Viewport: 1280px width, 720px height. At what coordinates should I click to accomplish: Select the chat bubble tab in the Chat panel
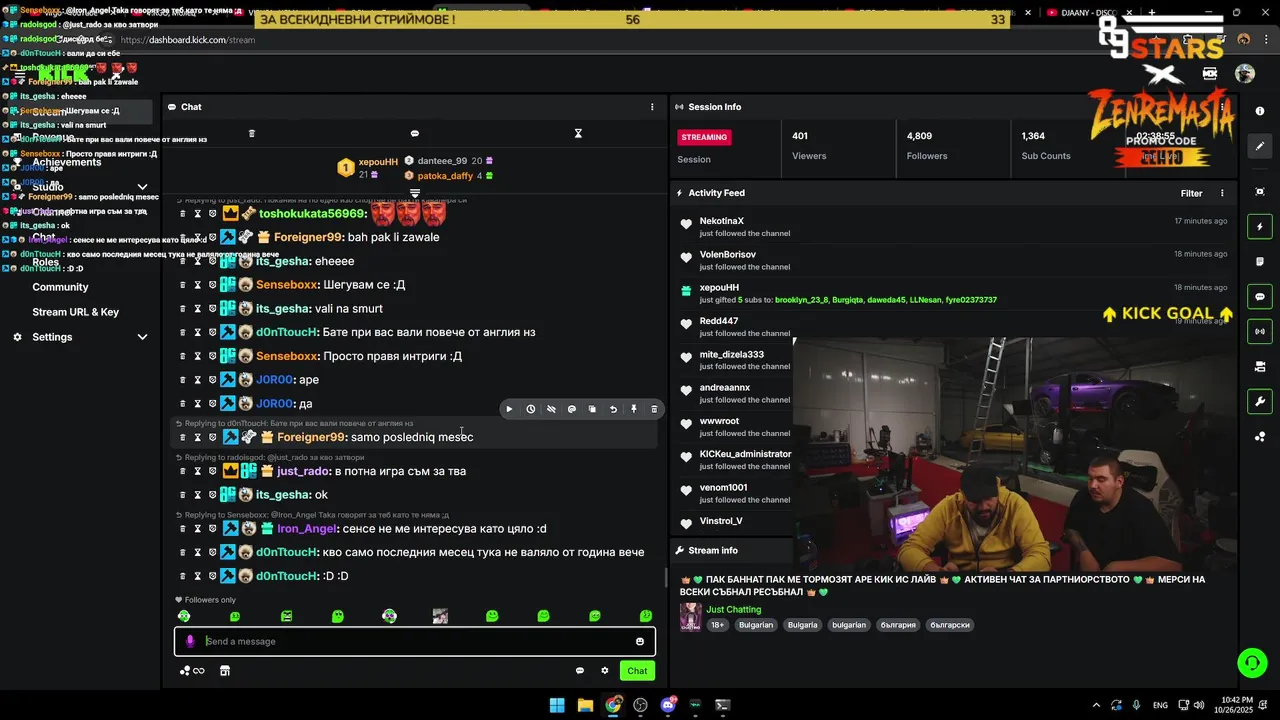[x=414, y=133]
